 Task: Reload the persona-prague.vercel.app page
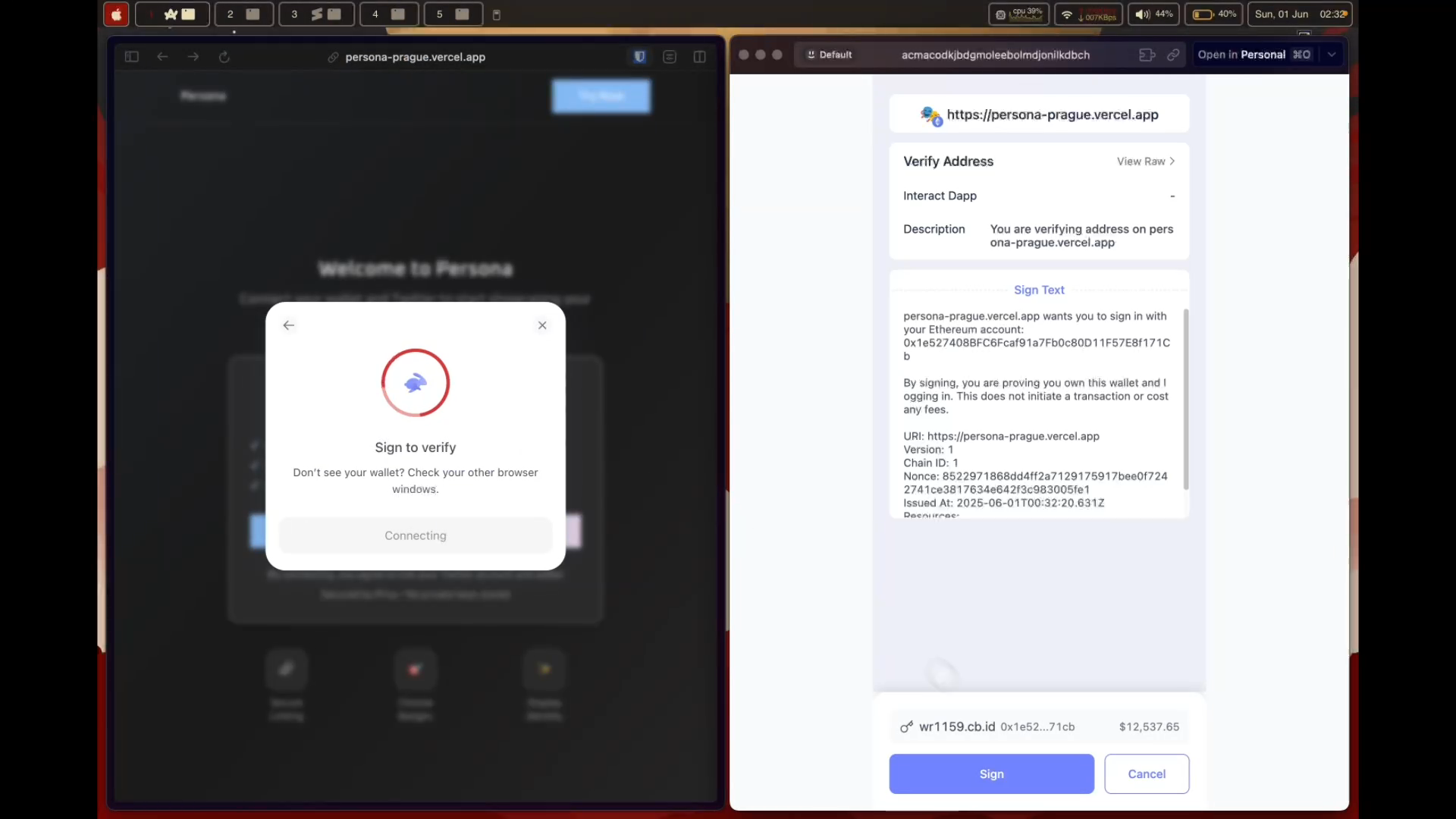coord(224,57)
